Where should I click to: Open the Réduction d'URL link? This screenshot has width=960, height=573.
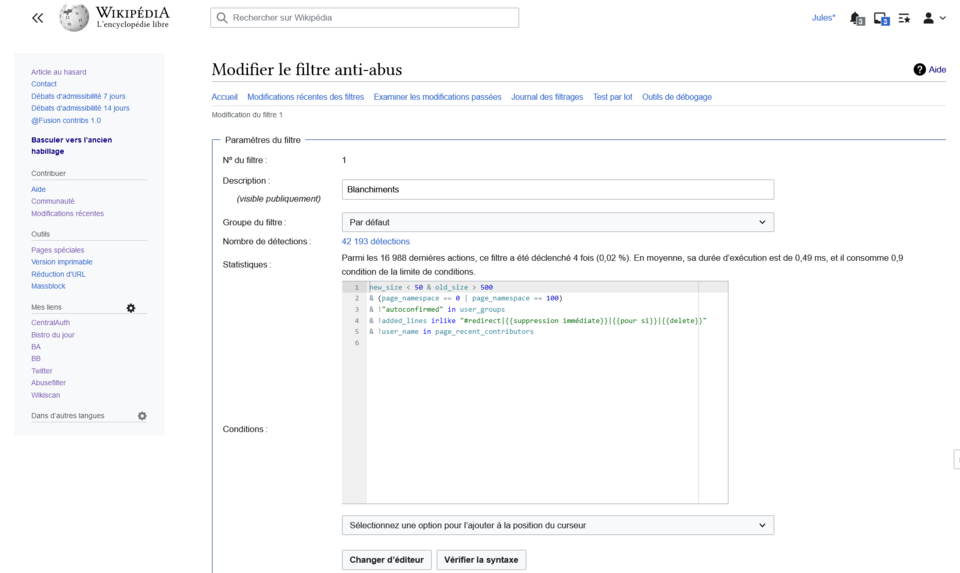click(58, 274)
